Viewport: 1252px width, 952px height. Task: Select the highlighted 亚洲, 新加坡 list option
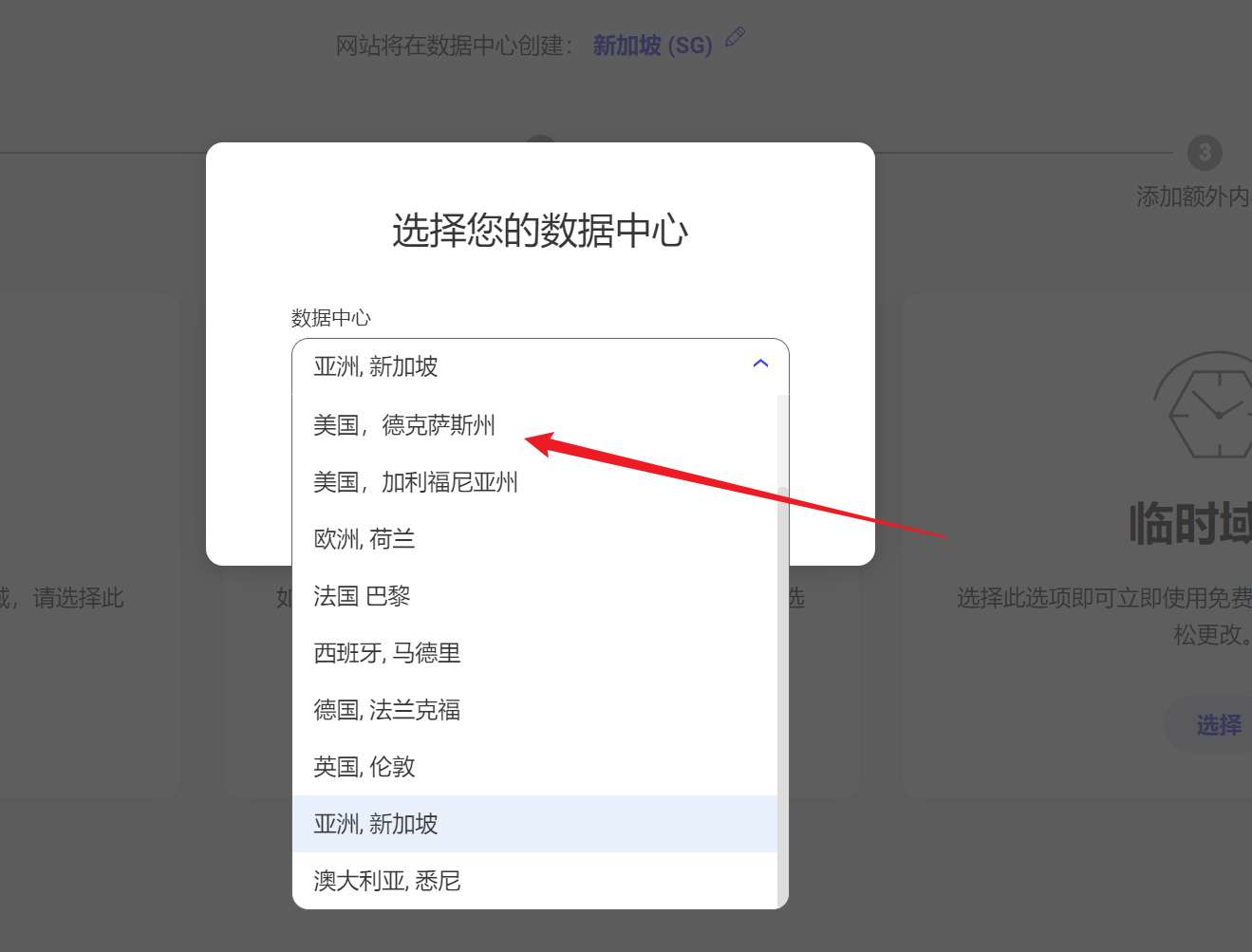(x=376, y=824)
